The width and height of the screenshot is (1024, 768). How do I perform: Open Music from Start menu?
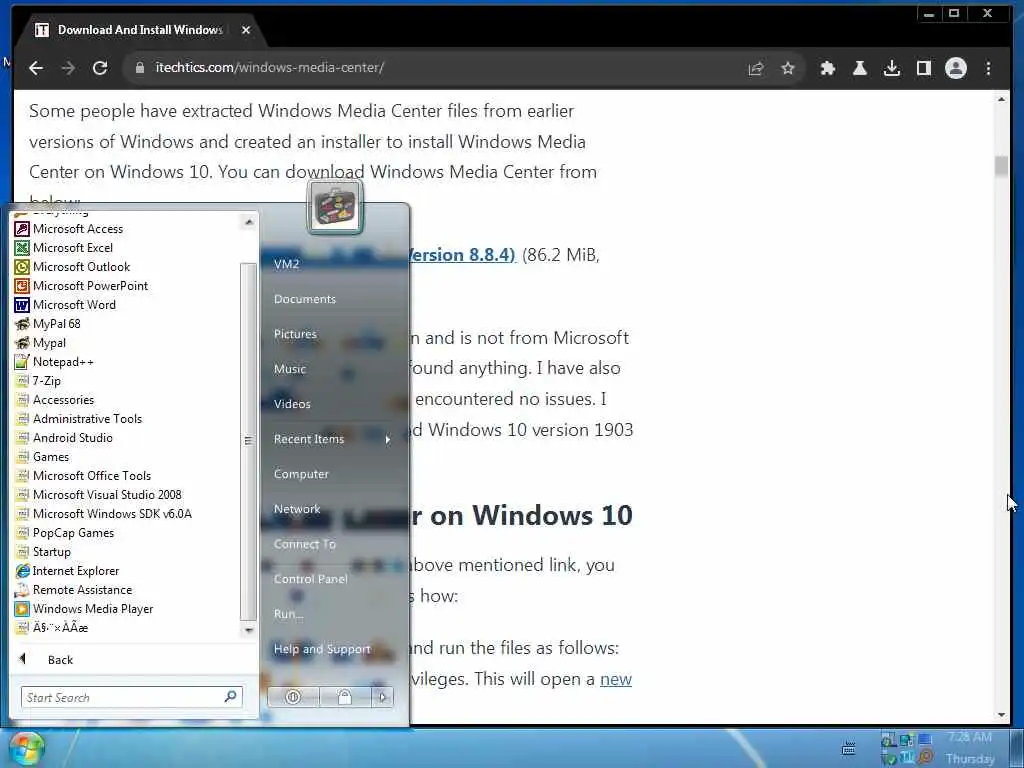click(290, 369)
